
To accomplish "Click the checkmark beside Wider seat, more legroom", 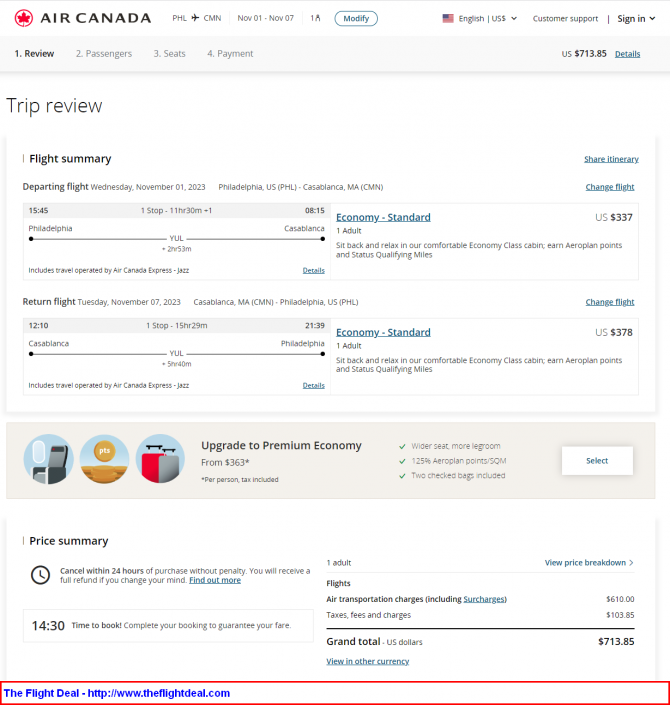I will click(x=402, y=446).
